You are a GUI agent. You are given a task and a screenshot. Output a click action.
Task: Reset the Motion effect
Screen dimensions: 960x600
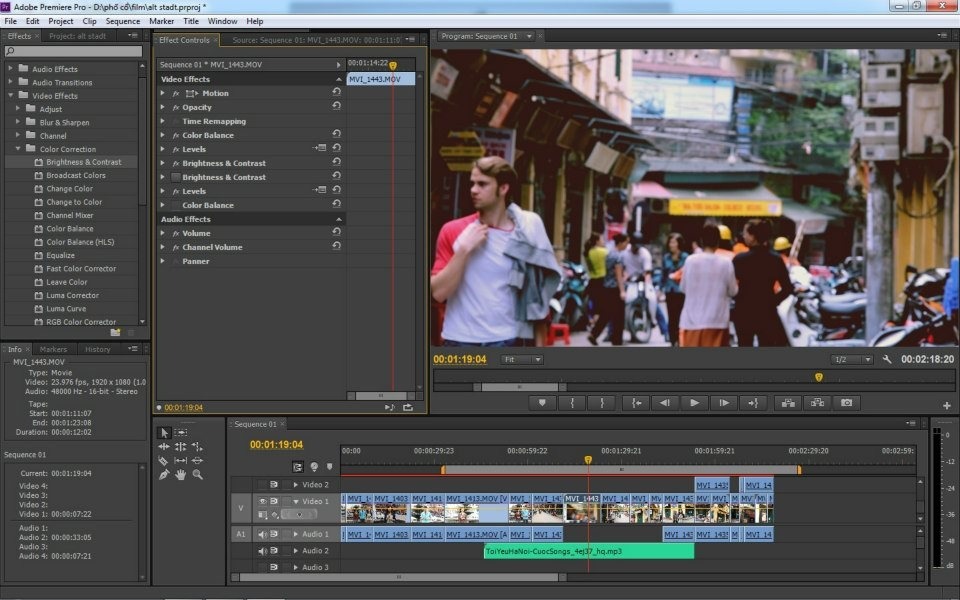coord(336,92)
